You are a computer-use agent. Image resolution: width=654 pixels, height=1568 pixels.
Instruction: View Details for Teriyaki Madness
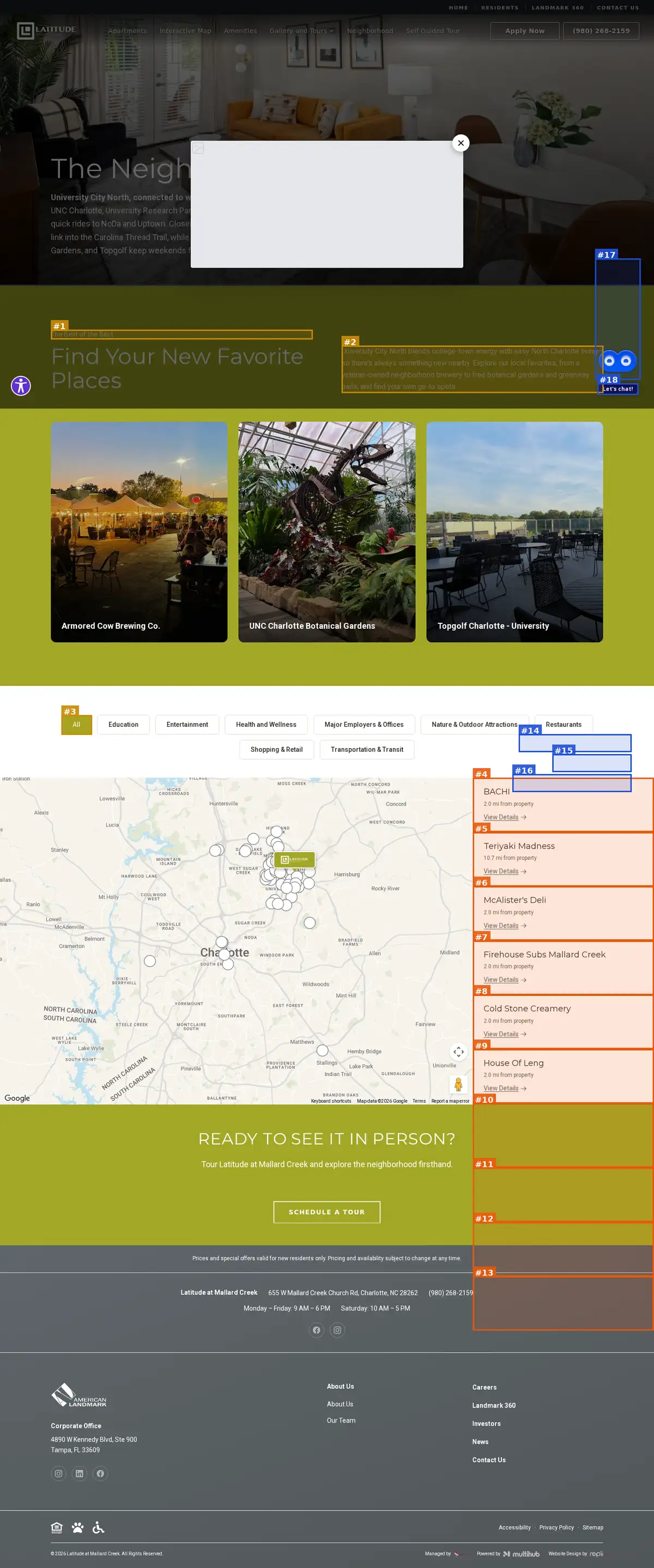[505, 871]
